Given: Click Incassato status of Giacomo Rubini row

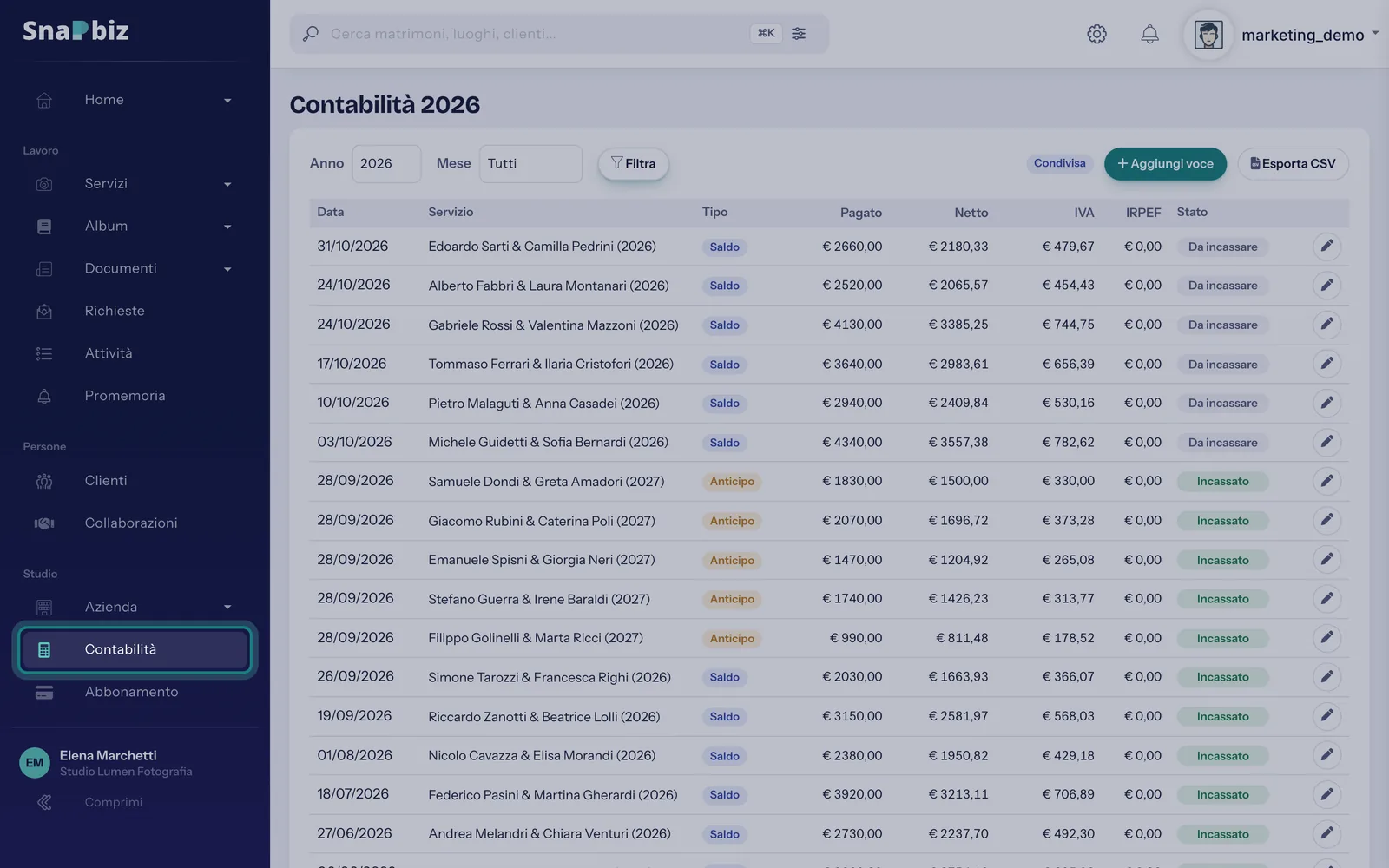Looking at the screenshot, I should (1222, 521).
